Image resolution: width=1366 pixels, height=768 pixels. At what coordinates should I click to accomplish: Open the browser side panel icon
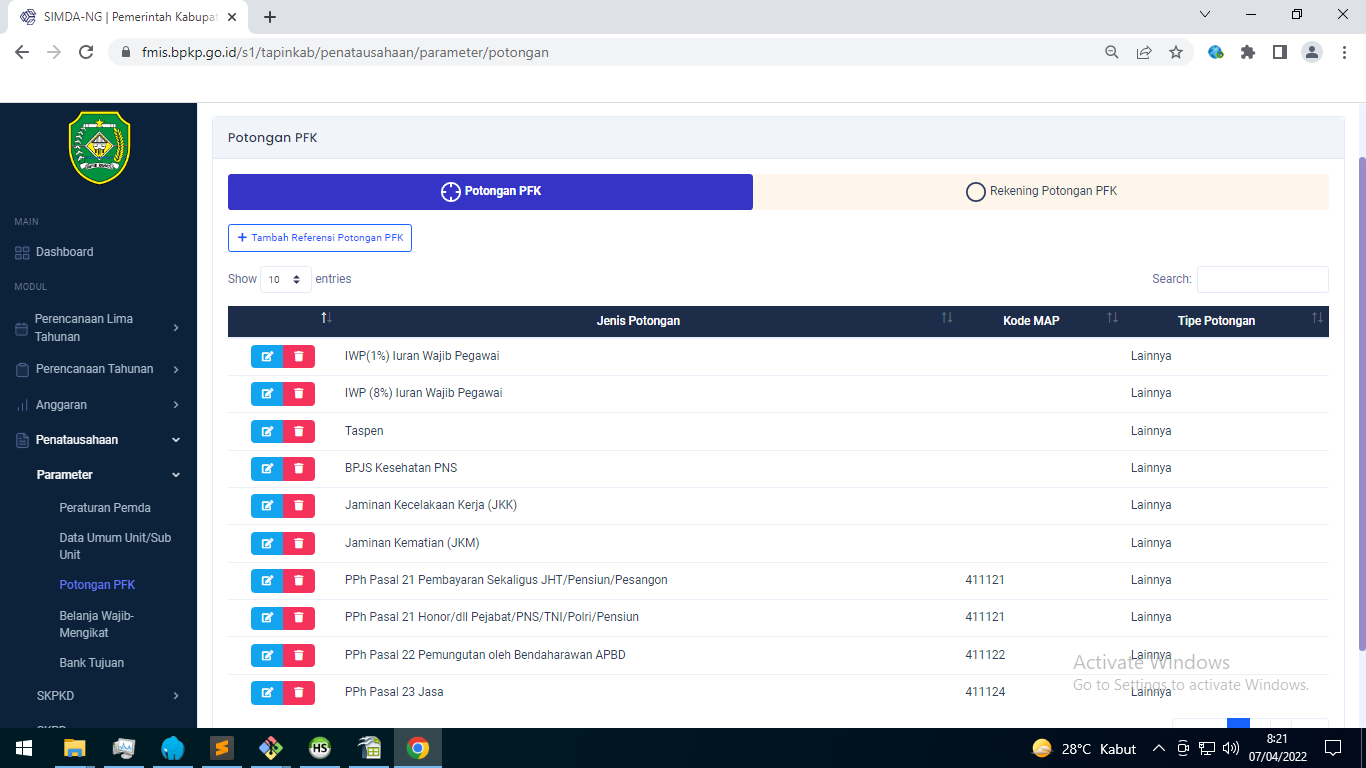(1280, 52)
